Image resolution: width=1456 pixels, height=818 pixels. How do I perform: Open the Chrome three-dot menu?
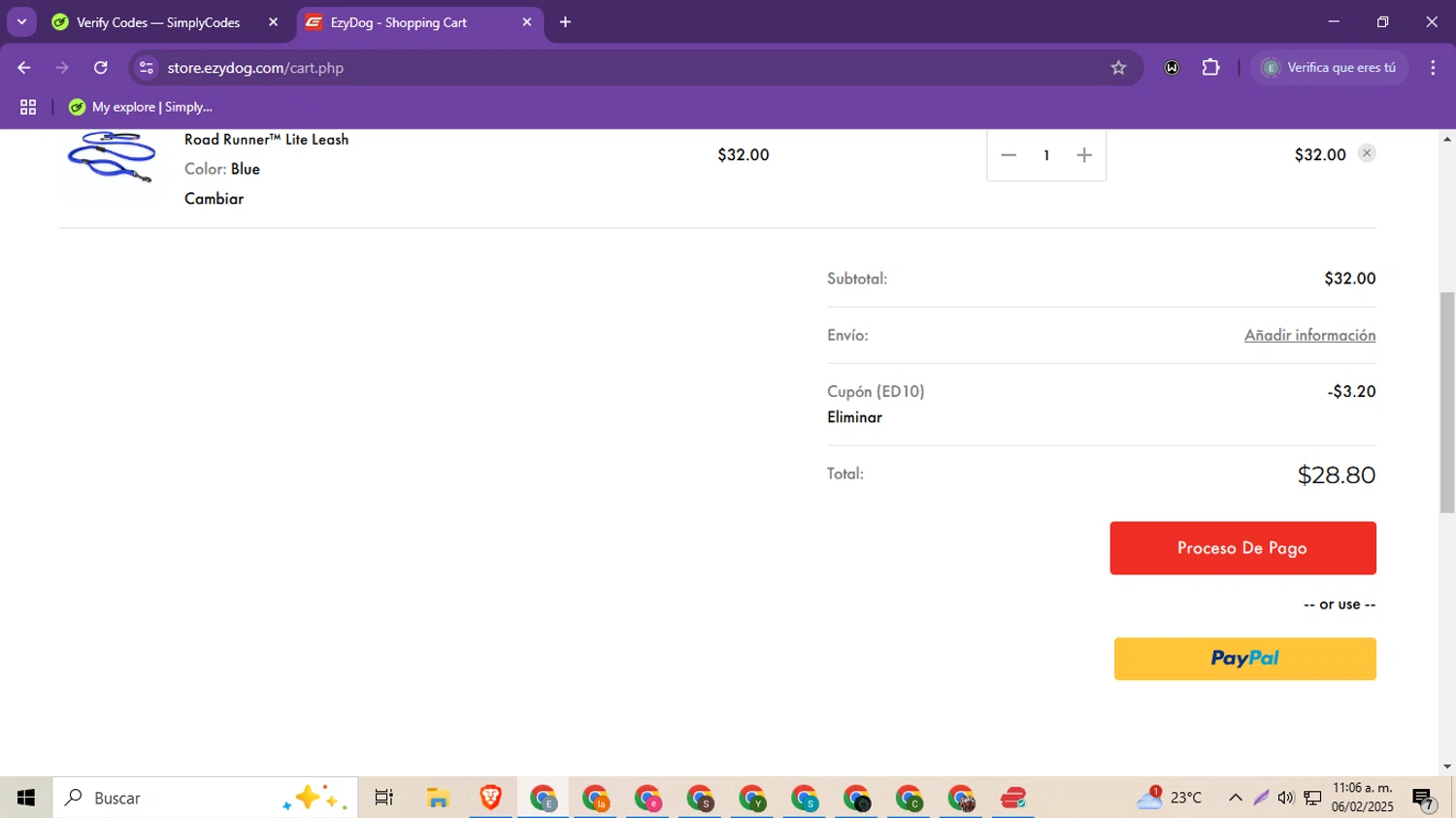[x=1433, y=68]
